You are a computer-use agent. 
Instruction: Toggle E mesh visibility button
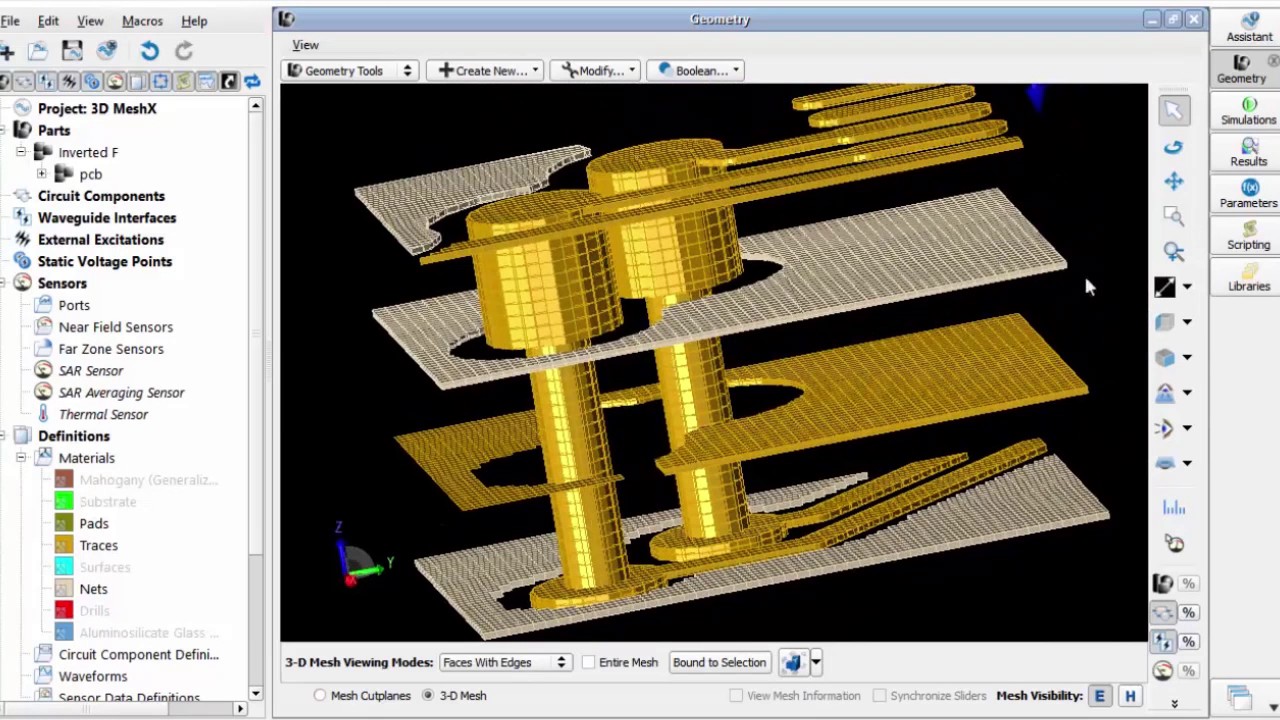tap(1099, 696)
